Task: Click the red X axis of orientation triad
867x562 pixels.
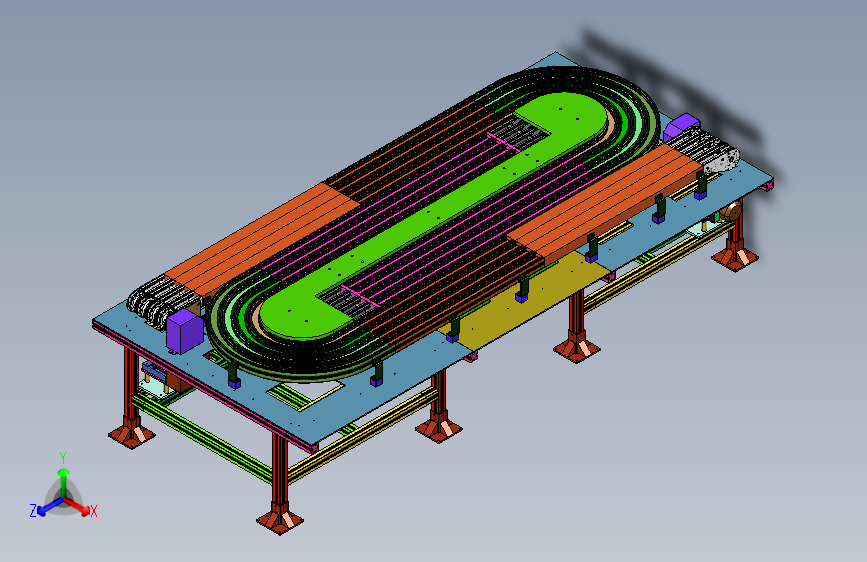Action: coord(79,505)
